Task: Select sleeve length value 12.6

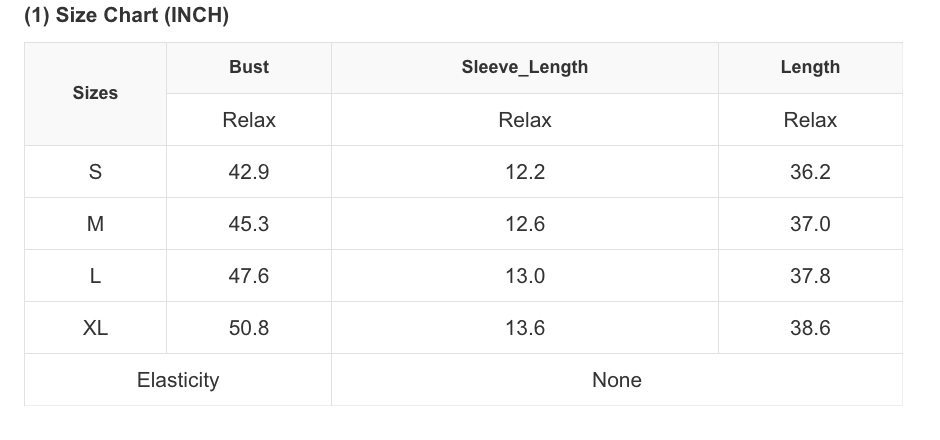Action: click(525, 224)
